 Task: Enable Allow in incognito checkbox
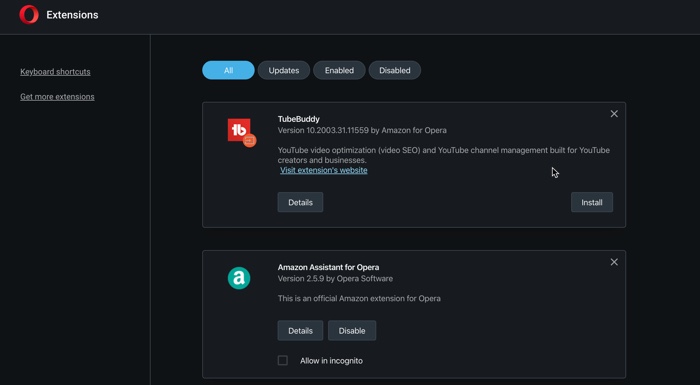[283, 360]
